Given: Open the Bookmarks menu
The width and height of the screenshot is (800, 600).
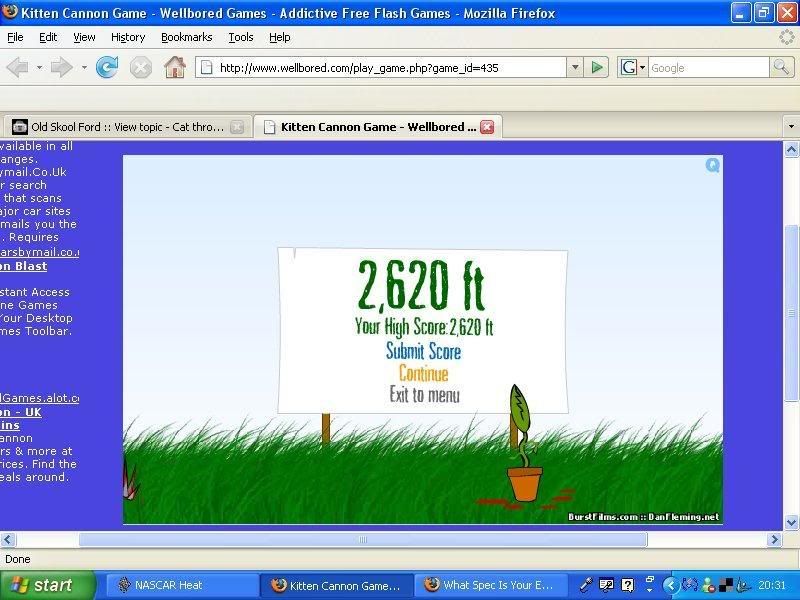Looking at the screenshot, I should click(186, 37).
